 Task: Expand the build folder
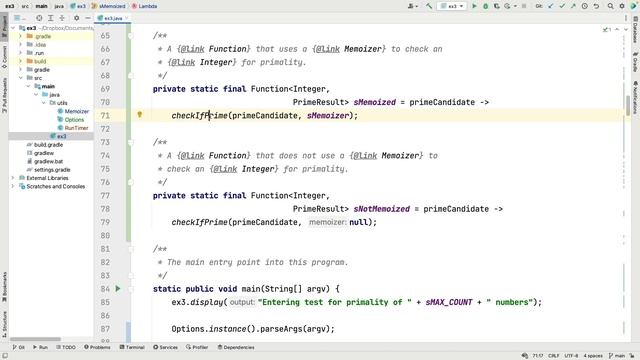20,61
